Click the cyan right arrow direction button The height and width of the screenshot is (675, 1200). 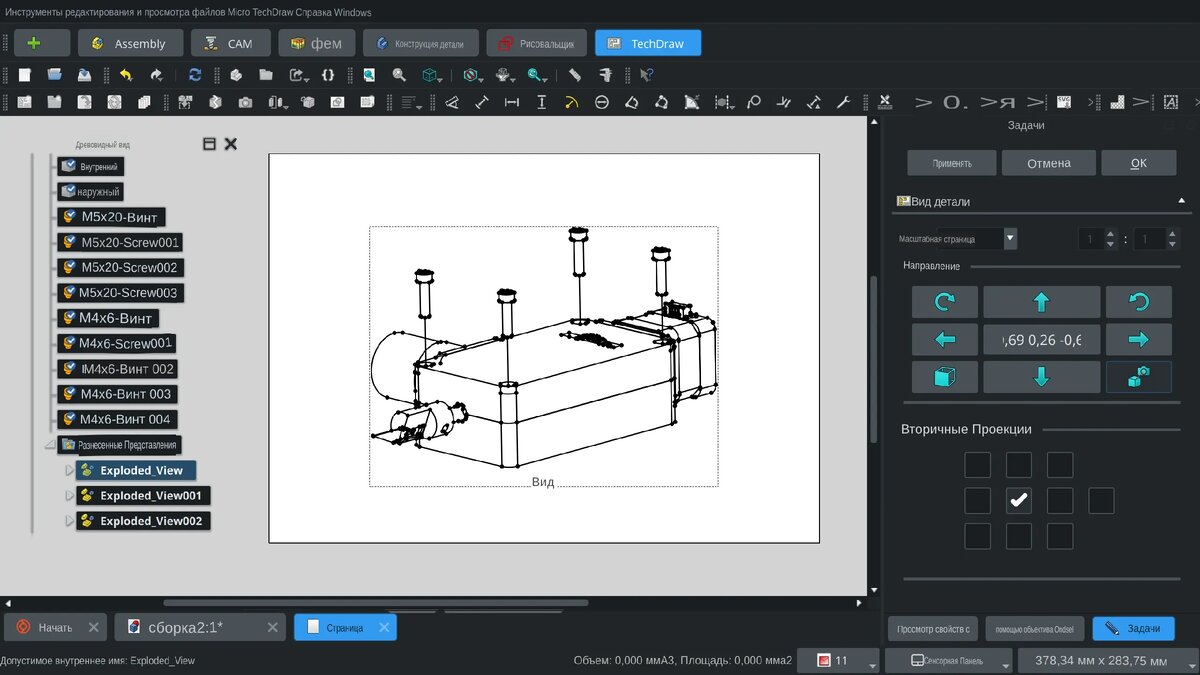1138,340
